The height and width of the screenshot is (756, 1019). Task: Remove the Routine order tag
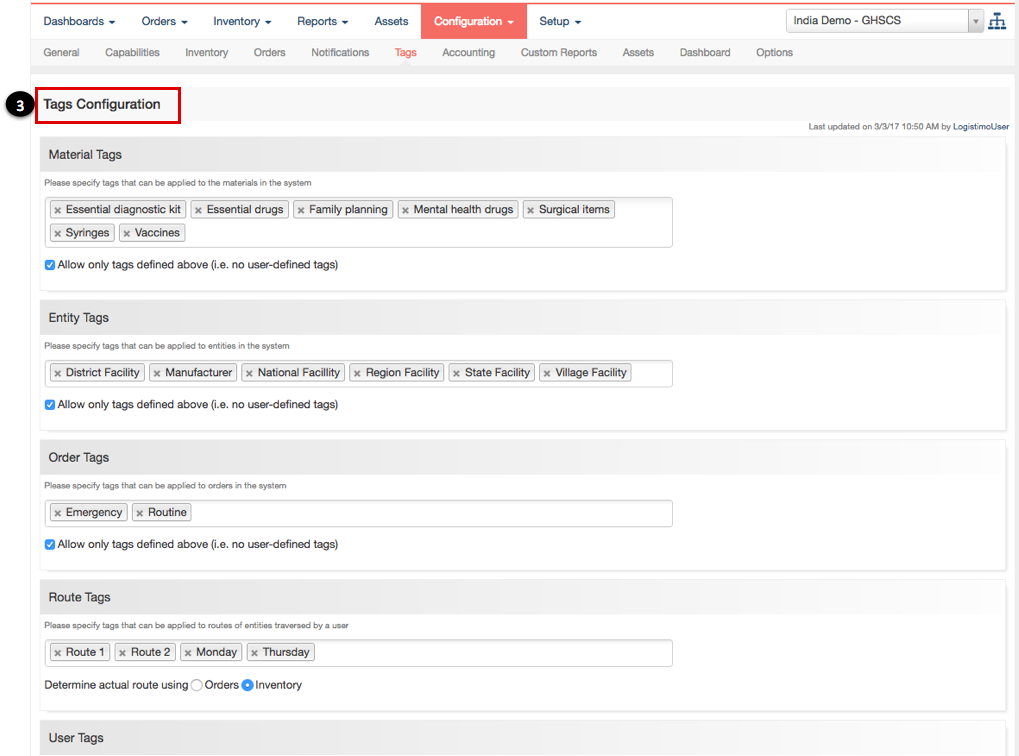(140, 513)
